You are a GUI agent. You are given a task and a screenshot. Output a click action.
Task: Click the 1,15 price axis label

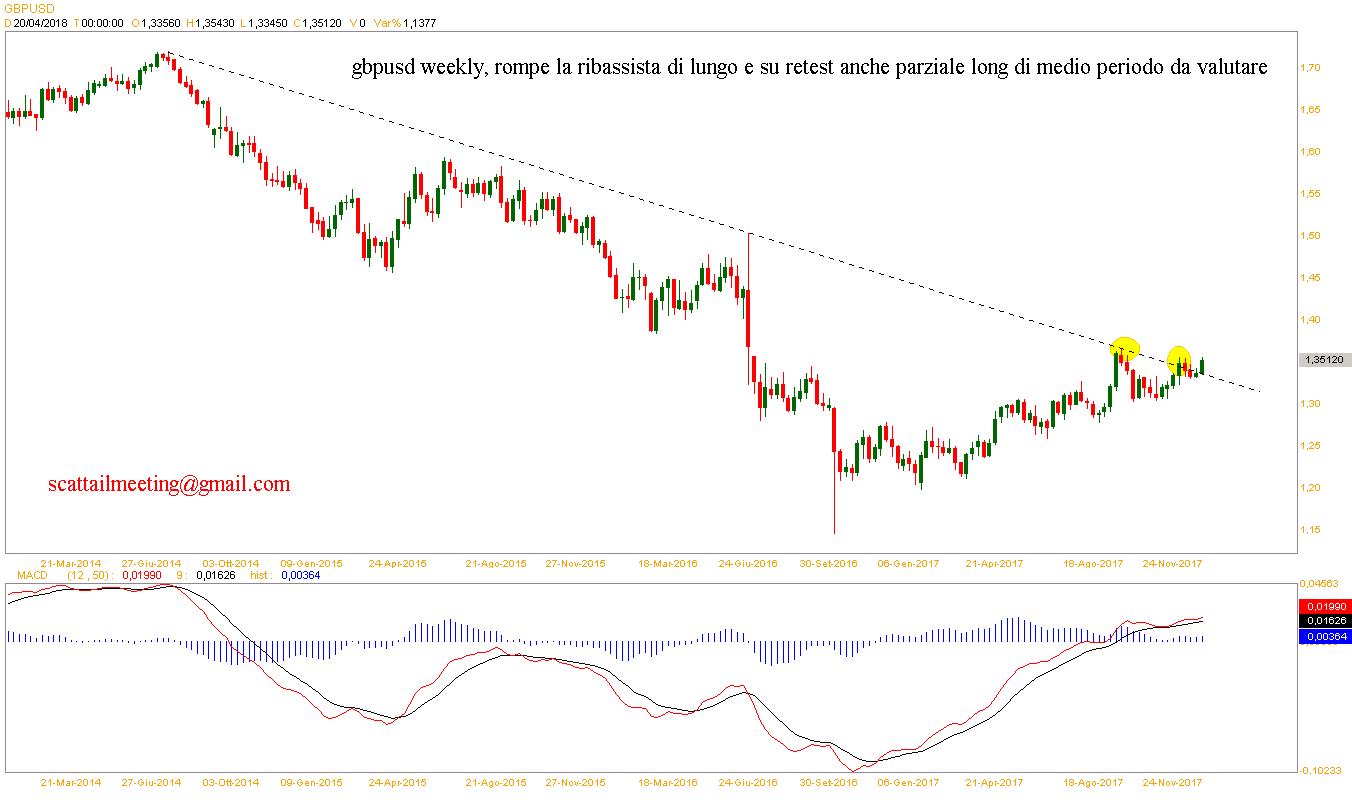[x=1312, y=530]
